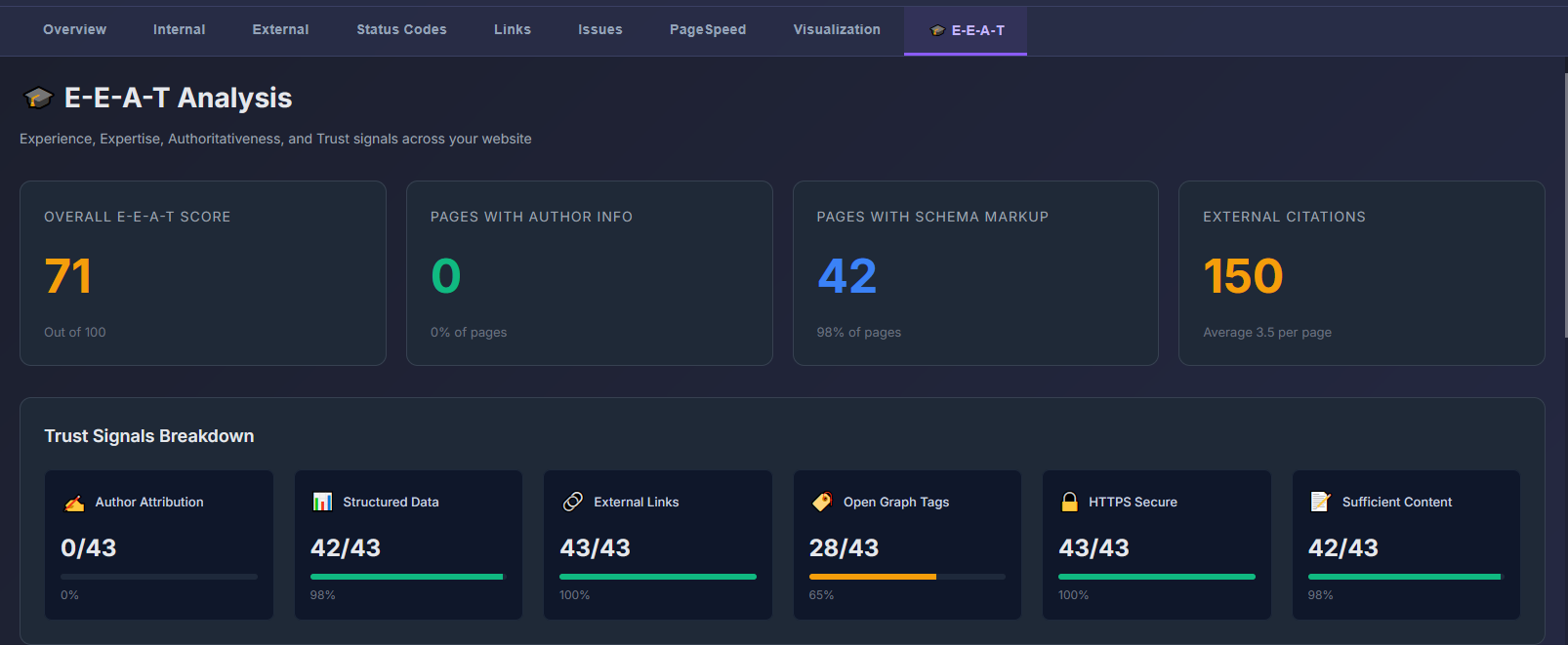Go to the Status Codes tab
1568x645 pixels.
point(401,30)
